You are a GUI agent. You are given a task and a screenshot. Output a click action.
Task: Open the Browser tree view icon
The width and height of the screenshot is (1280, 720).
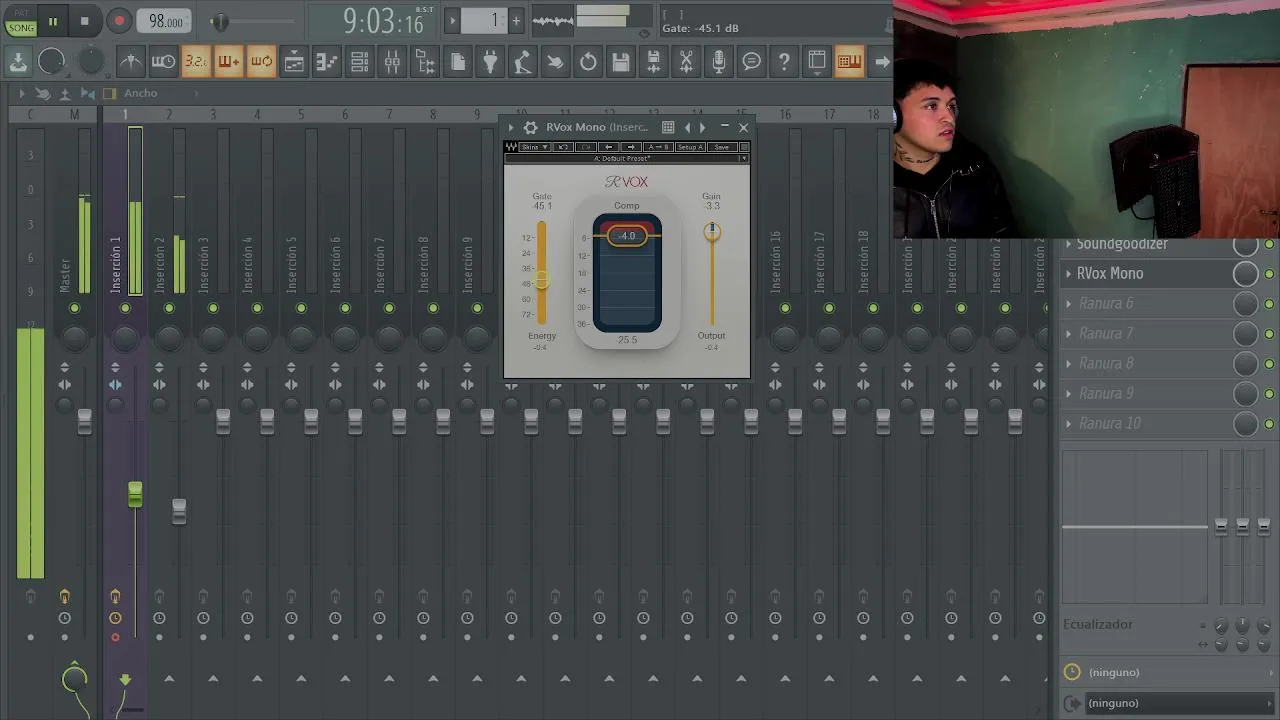click(425, 62)
